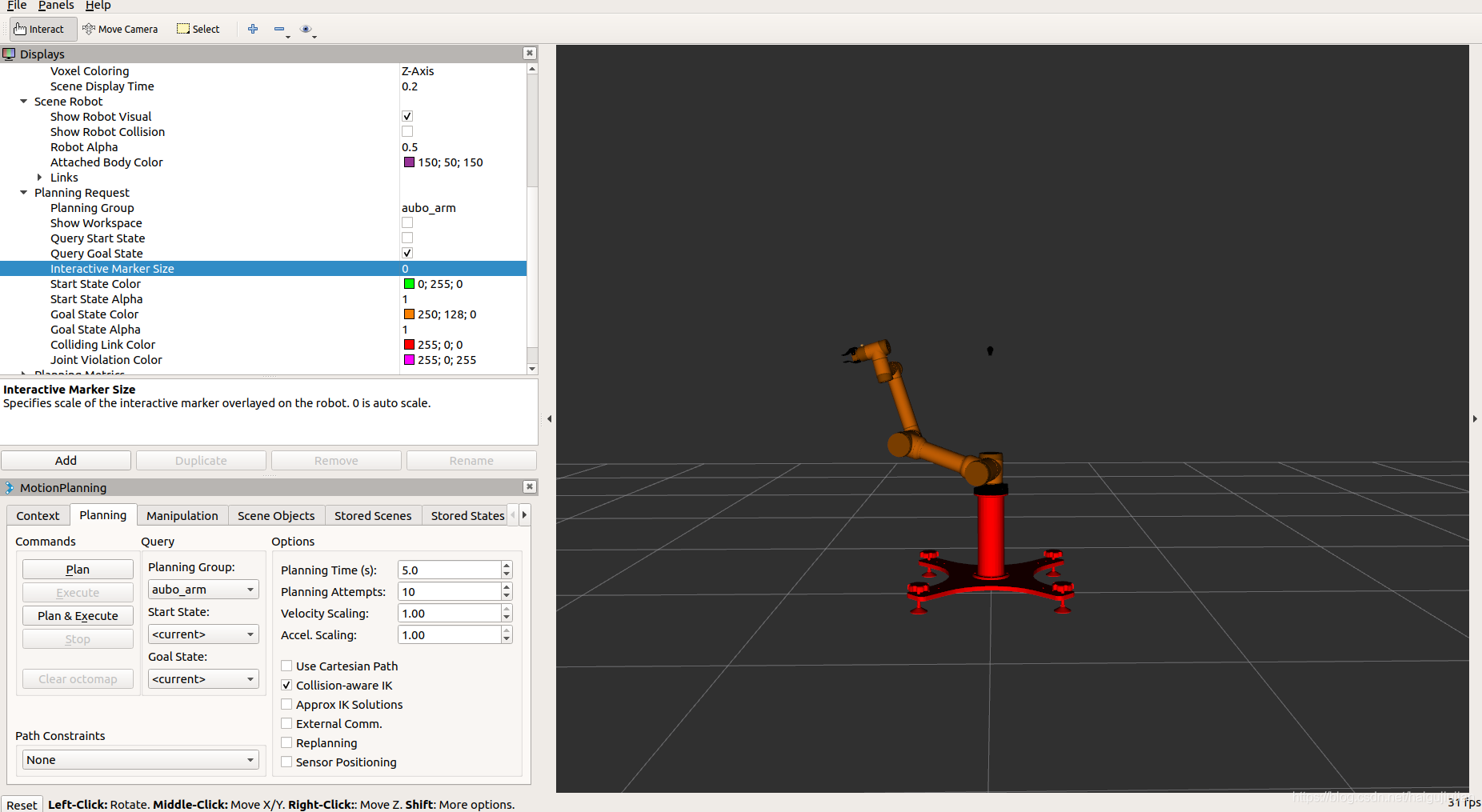Viewport: 1482px width, 812px height.
Task: Click the Plan & Execute button
Action: pos(78,616)
